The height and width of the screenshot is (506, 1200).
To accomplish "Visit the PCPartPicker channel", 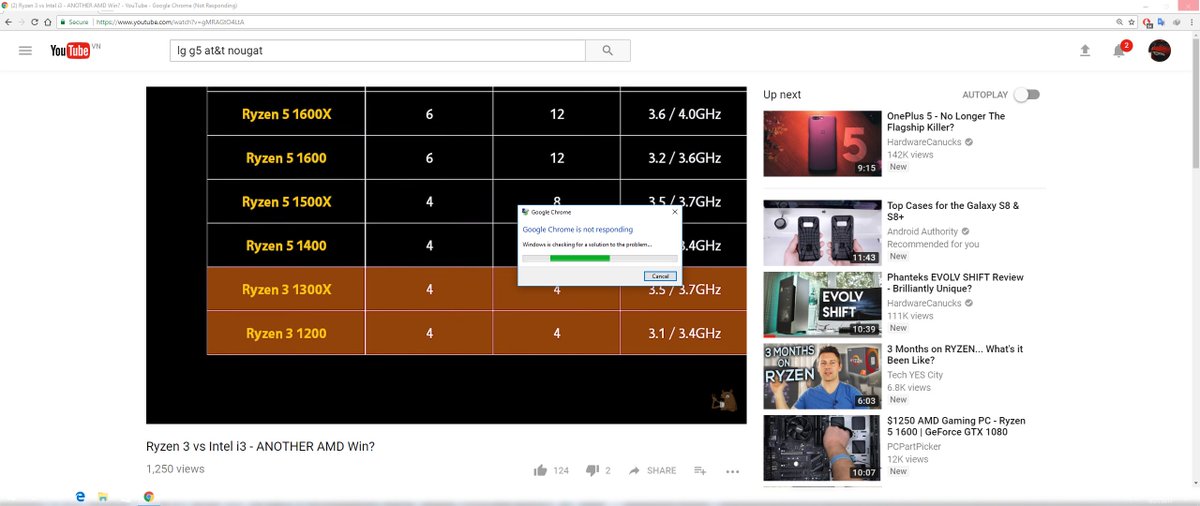I will (913, 447).
